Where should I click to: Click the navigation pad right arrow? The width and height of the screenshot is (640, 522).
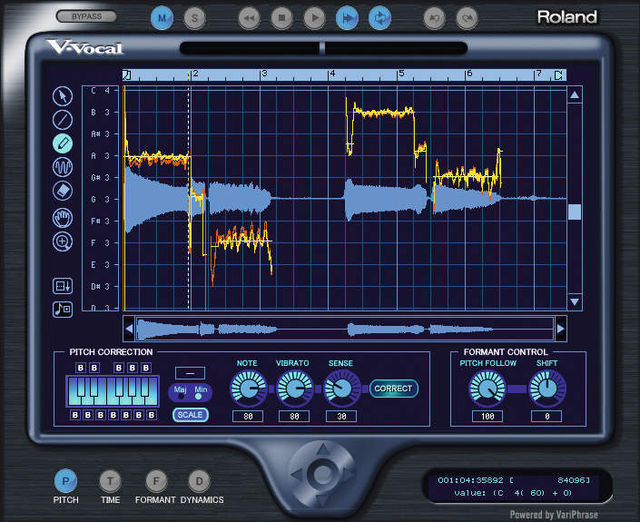click(x=349, y=474)
